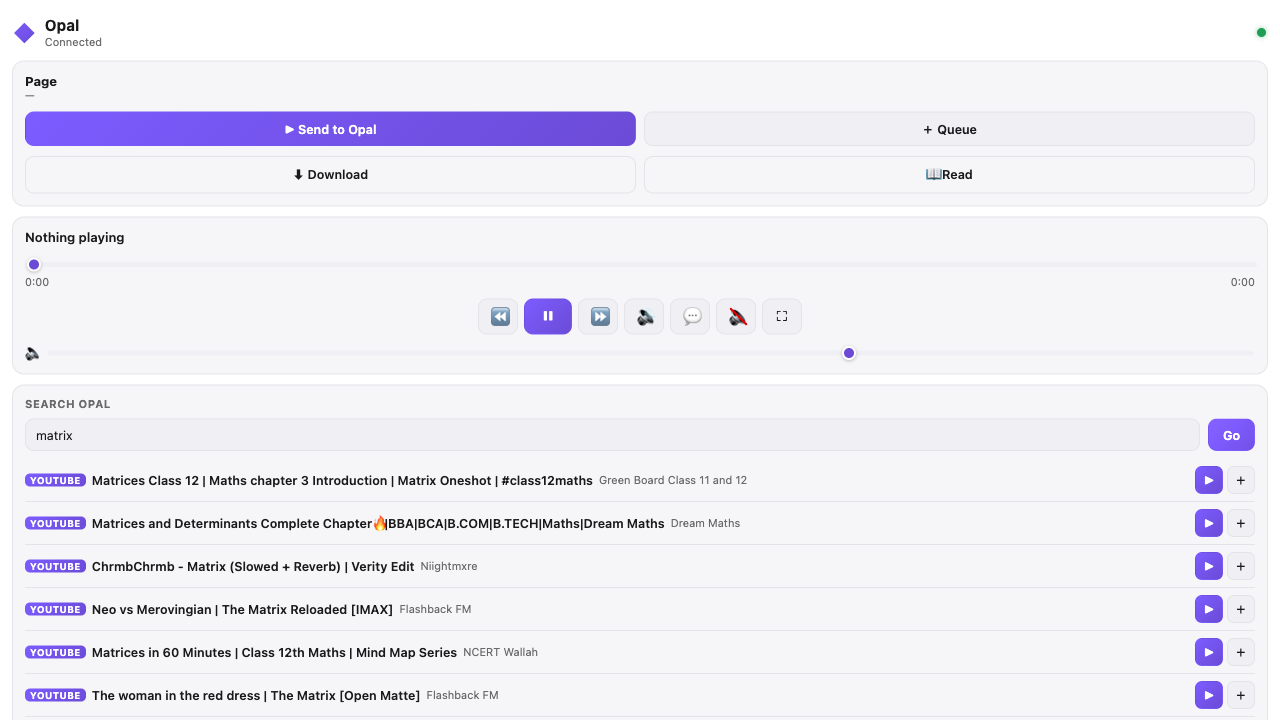Click the 'Nothing playing' status text

point(75,238)
